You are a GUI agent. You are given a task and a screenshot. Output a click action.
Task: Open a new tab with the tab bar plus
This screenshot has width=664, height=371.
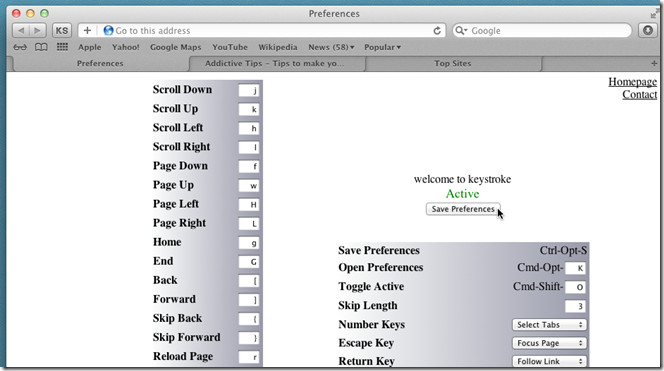click(654, 63)
